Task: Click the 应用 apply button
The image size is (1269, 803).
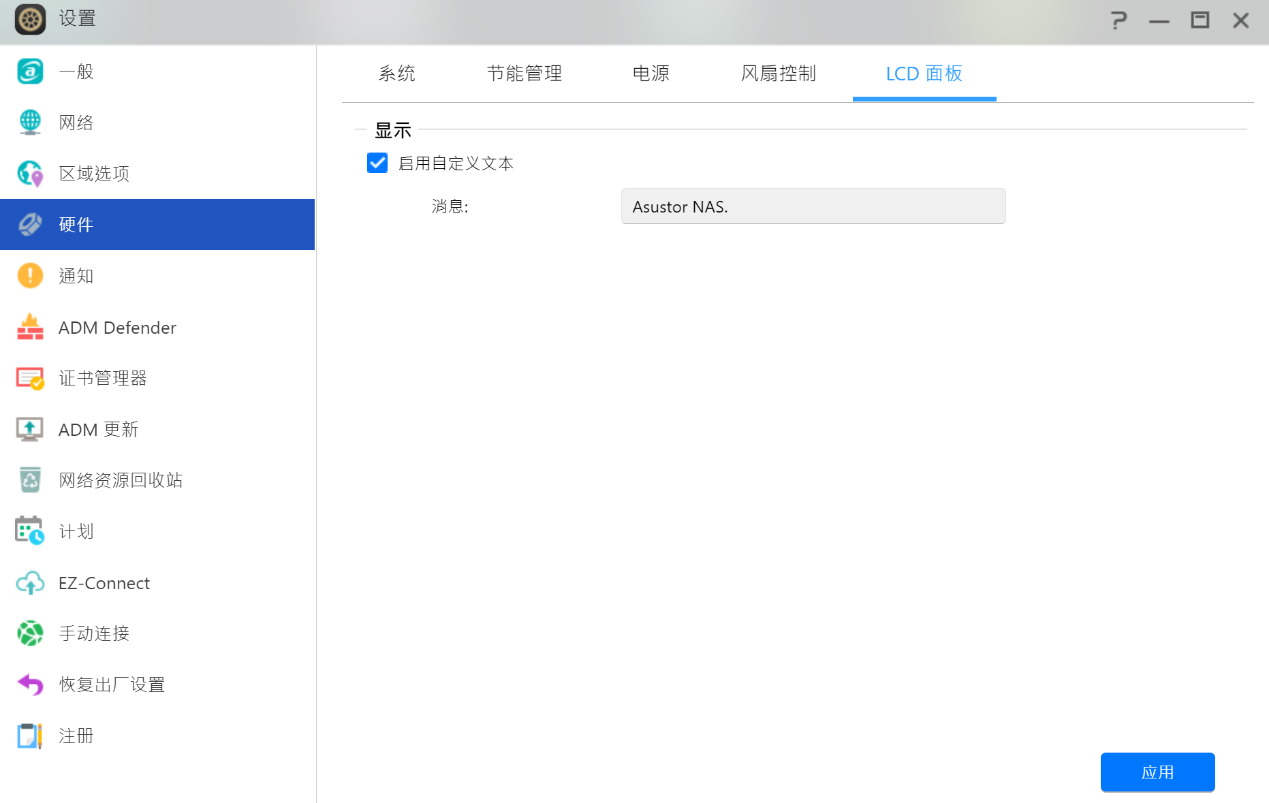Action: point(1157,772)
